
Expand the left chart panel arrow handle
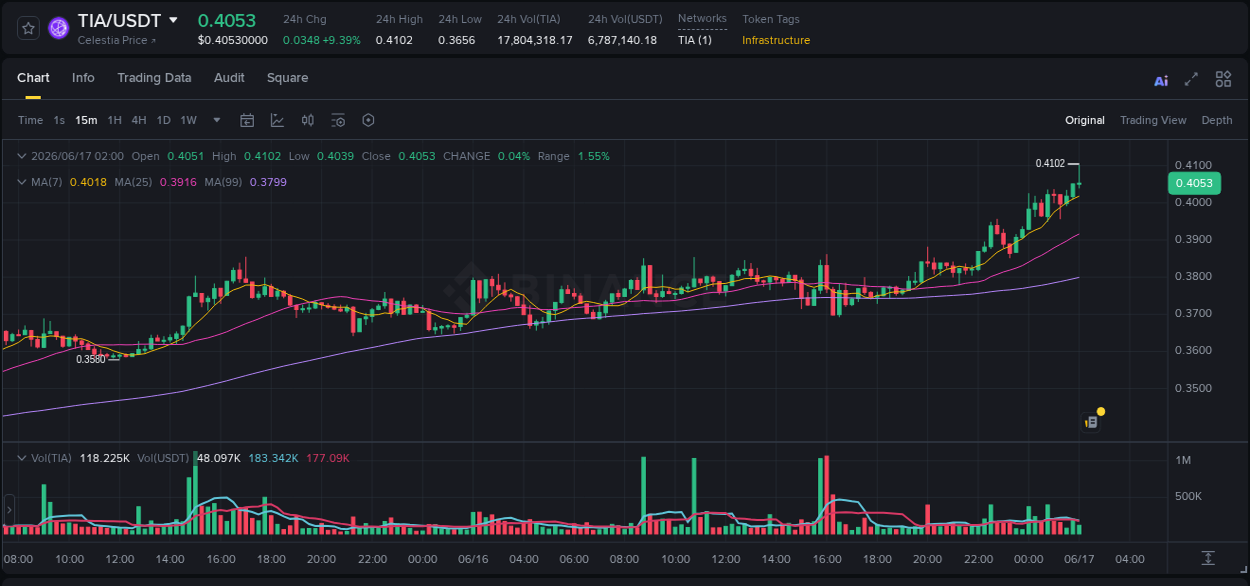[x=8, y=510]
